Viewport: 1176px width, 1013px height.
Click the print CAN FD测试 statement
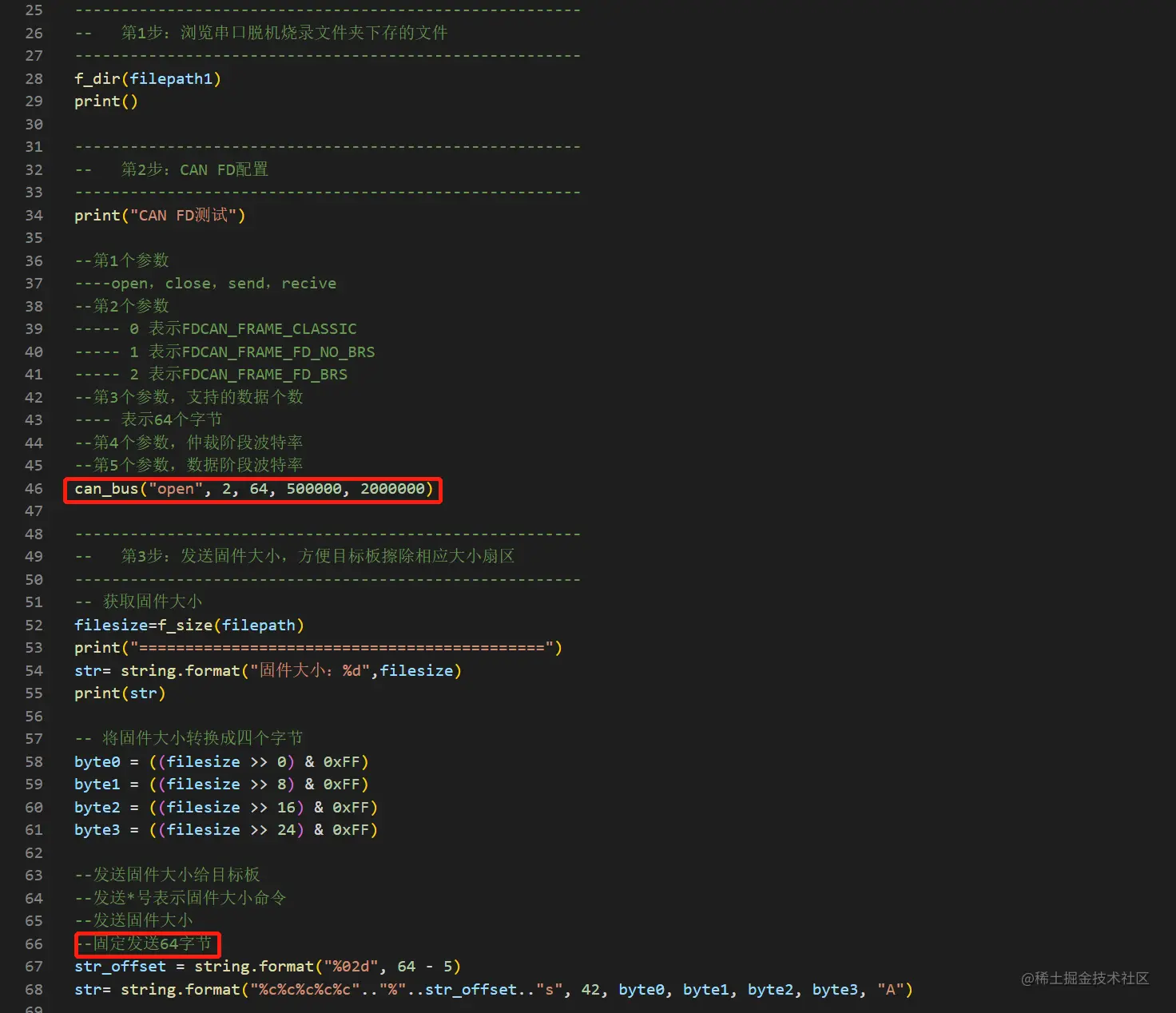click(160, 215)
